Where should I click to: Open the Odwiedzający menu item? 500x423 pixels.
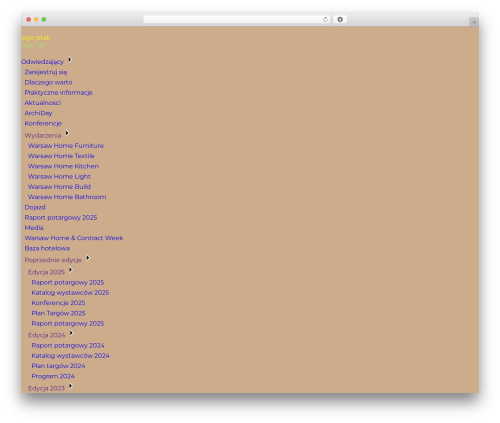[42, 62]
